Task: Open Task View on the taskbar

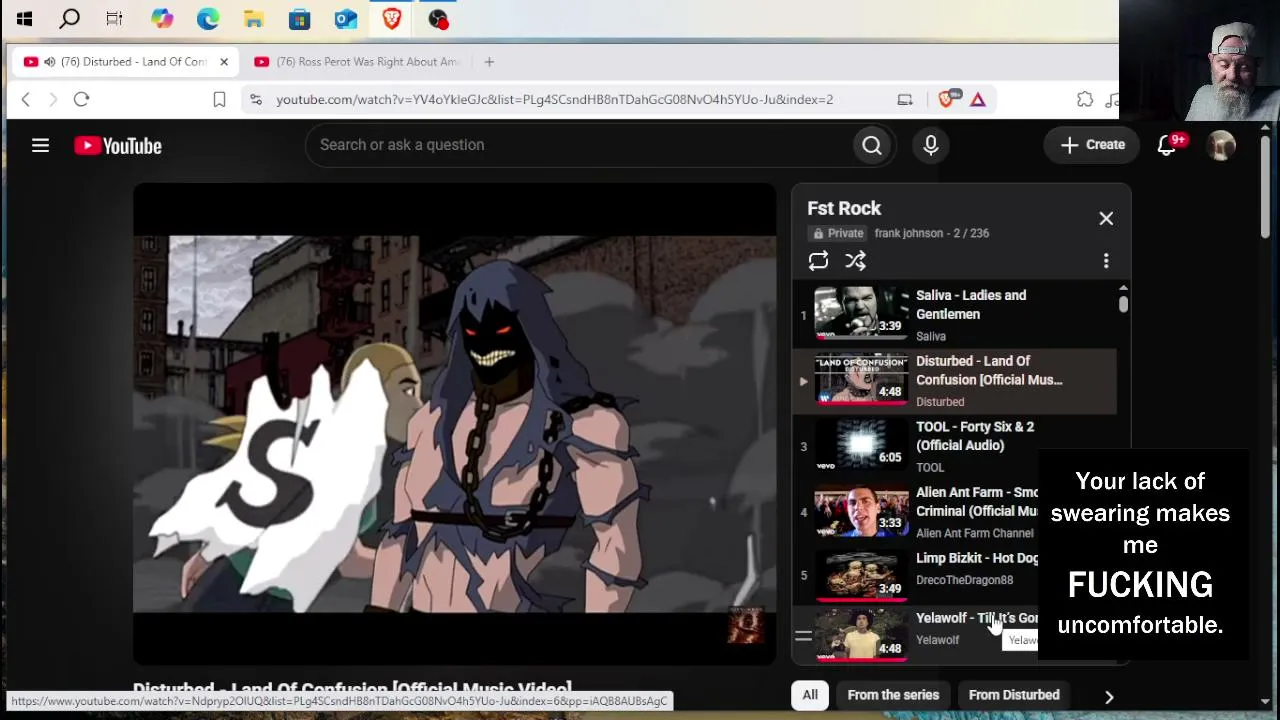Action: [114, 18]
